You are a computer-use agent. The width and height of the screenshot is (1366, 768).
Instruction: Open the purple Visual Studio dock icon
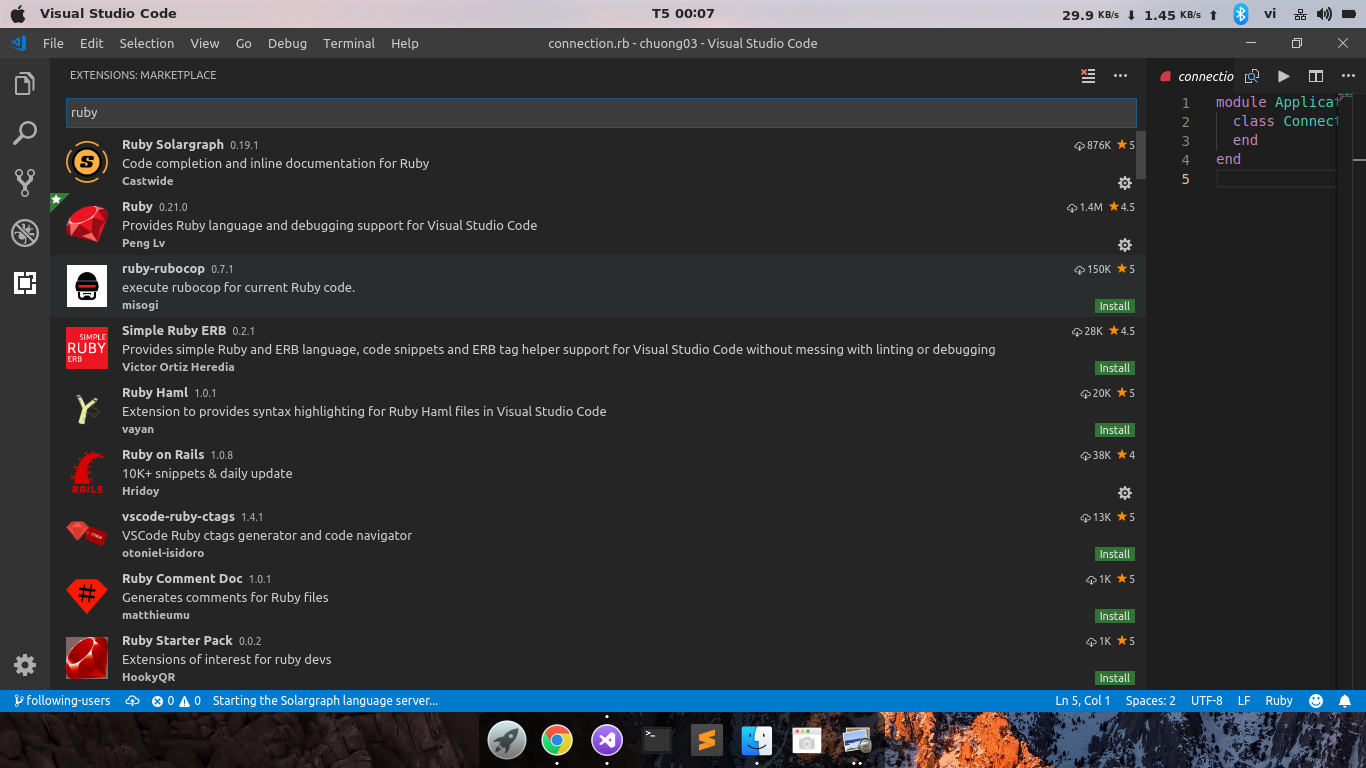click(607, 740)
